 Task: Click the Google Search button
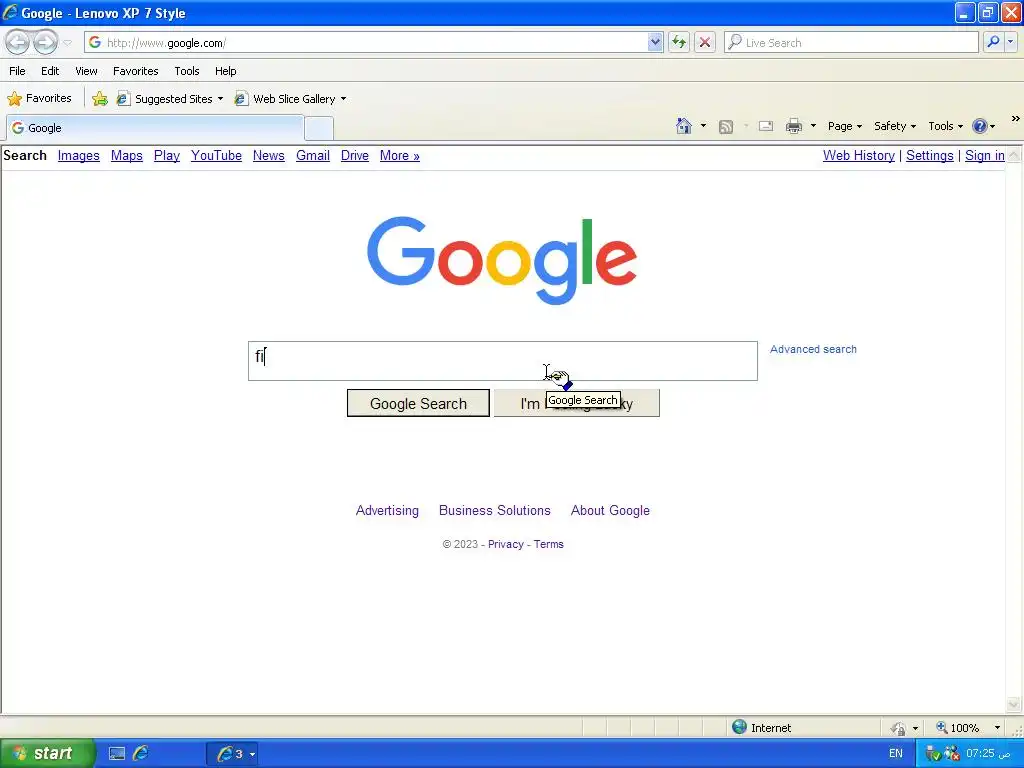pyautogui.click(x=418, y=404)
